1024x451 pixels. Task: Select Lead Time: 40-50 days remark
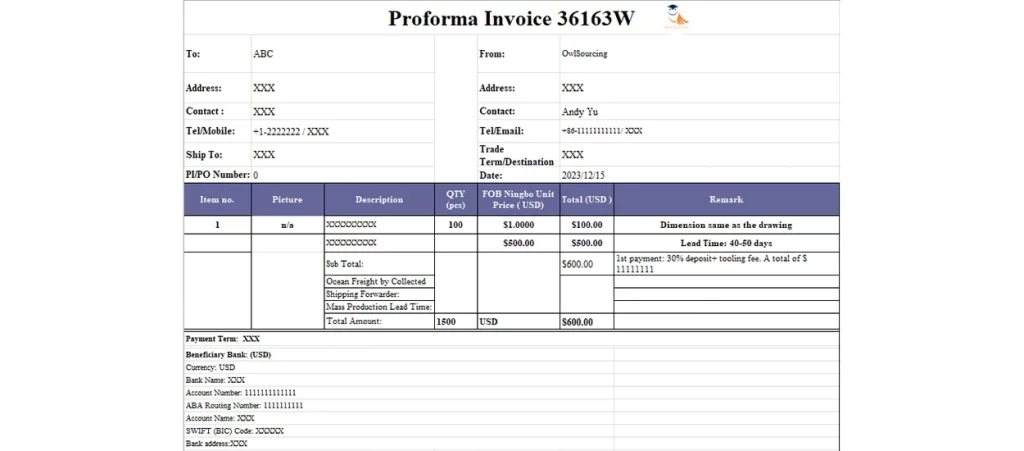[726, 243]
